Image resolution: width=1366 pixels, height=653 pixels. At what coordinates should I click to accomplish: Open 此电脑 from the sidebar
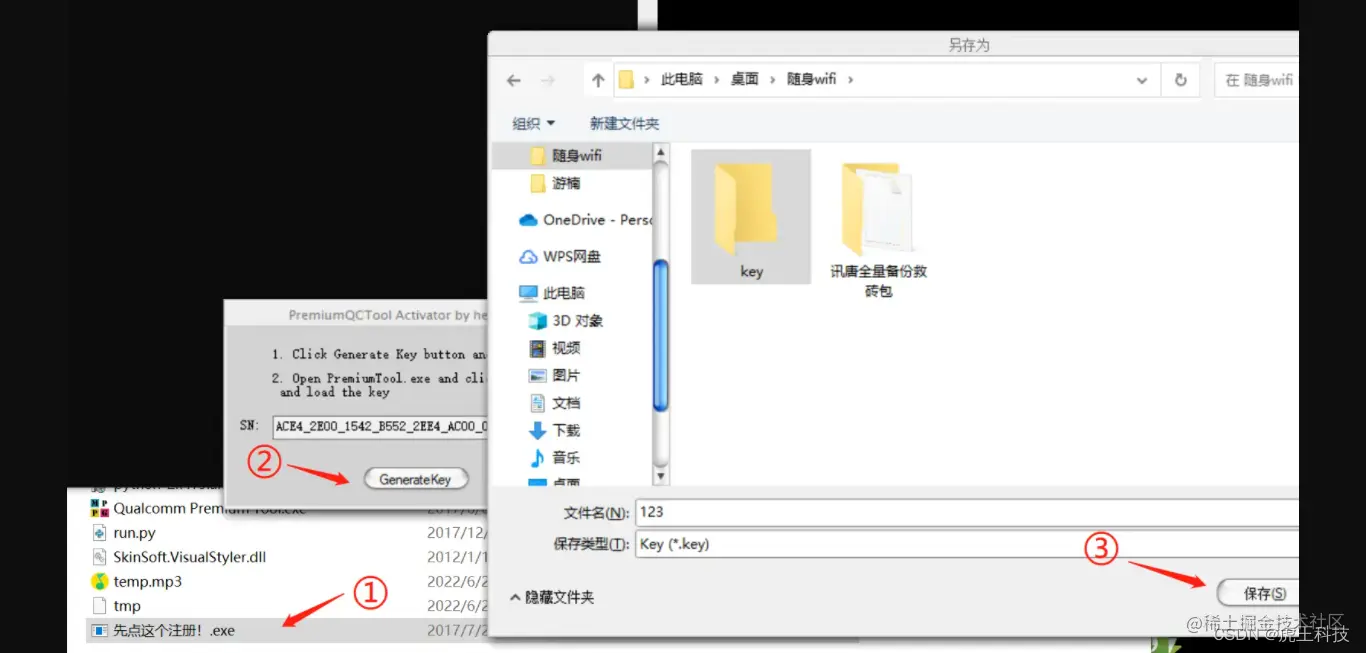point(562,292)
